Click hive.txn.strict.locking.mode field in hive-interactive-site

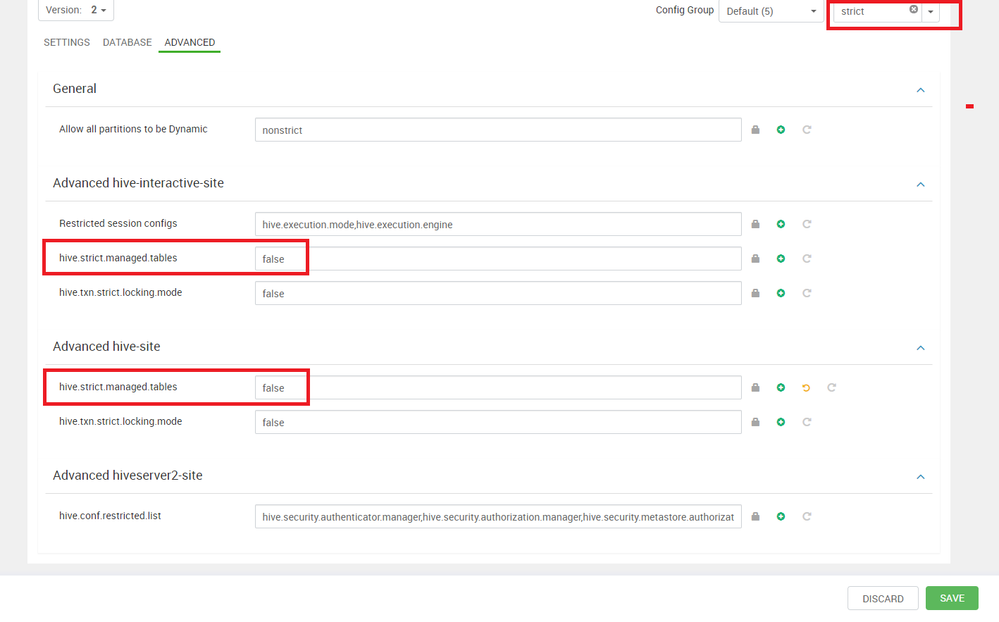(x=498, y=293)
